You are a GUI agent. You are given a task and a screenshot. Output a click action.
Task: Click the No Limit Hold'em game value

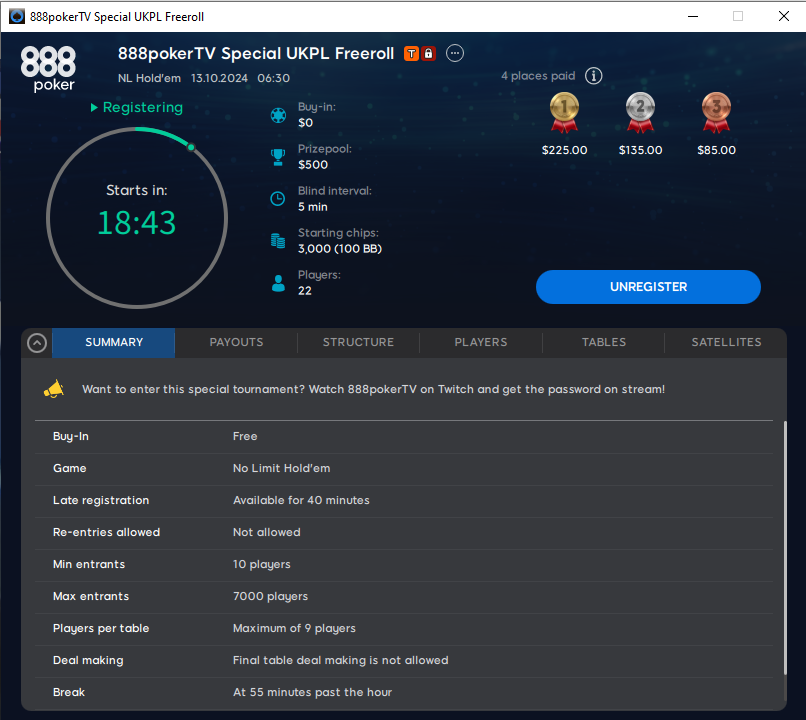coord(282,468)
